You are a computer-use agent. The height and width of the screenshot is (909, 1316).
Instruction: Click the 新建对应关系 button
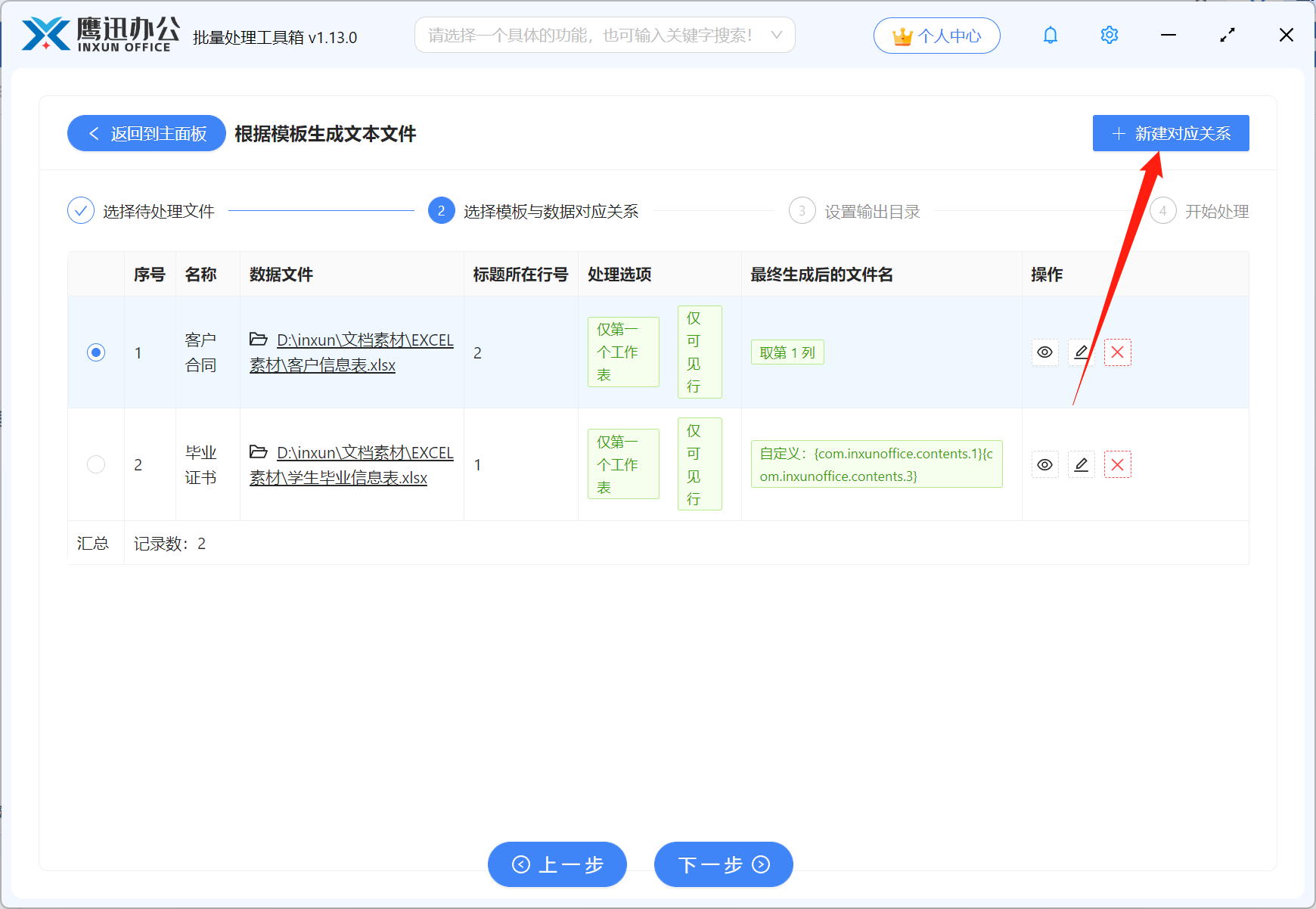(1170, 133)
